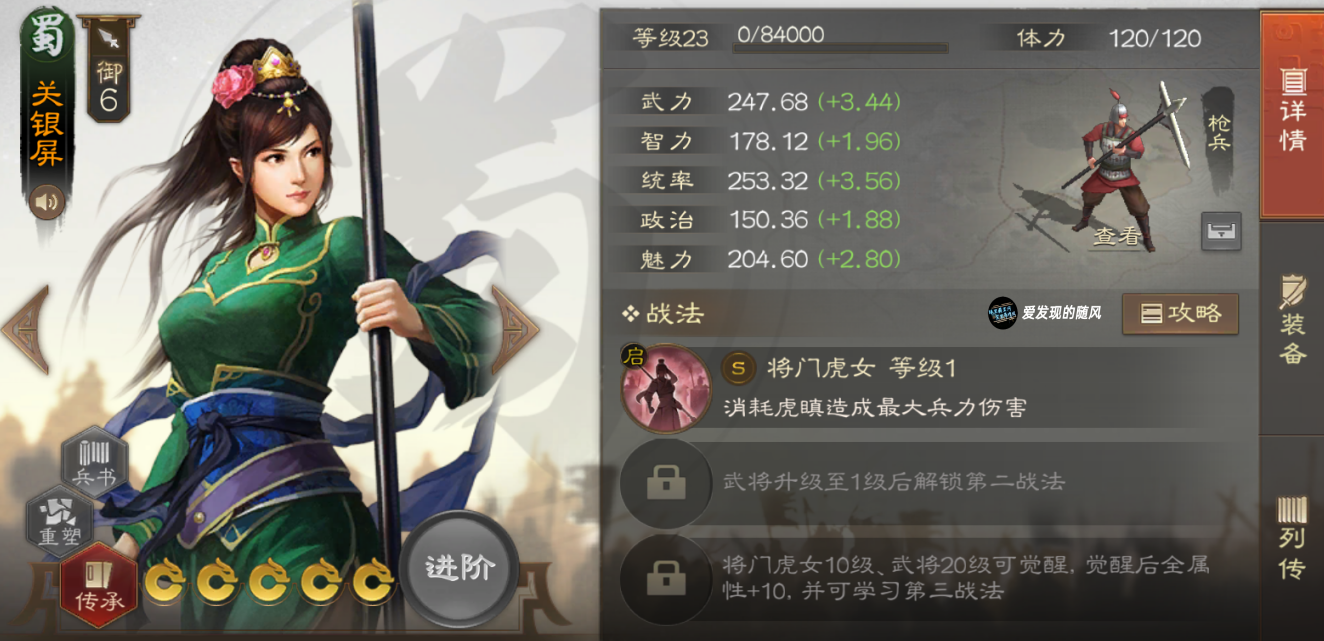Click the S-rank skill badge
Viewport: 1324px width, 641px height.
(x=738, y=368)
